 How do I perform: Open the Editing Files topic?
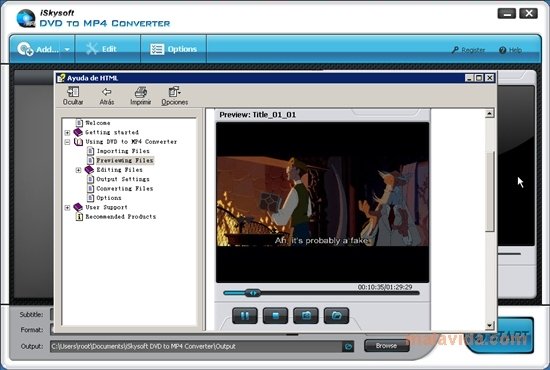click(120, 170)
